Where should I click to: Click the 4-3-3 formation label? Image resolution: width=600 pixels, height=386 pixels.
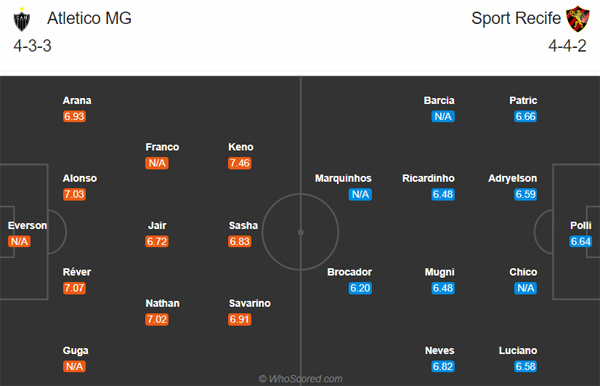point(33,46)
